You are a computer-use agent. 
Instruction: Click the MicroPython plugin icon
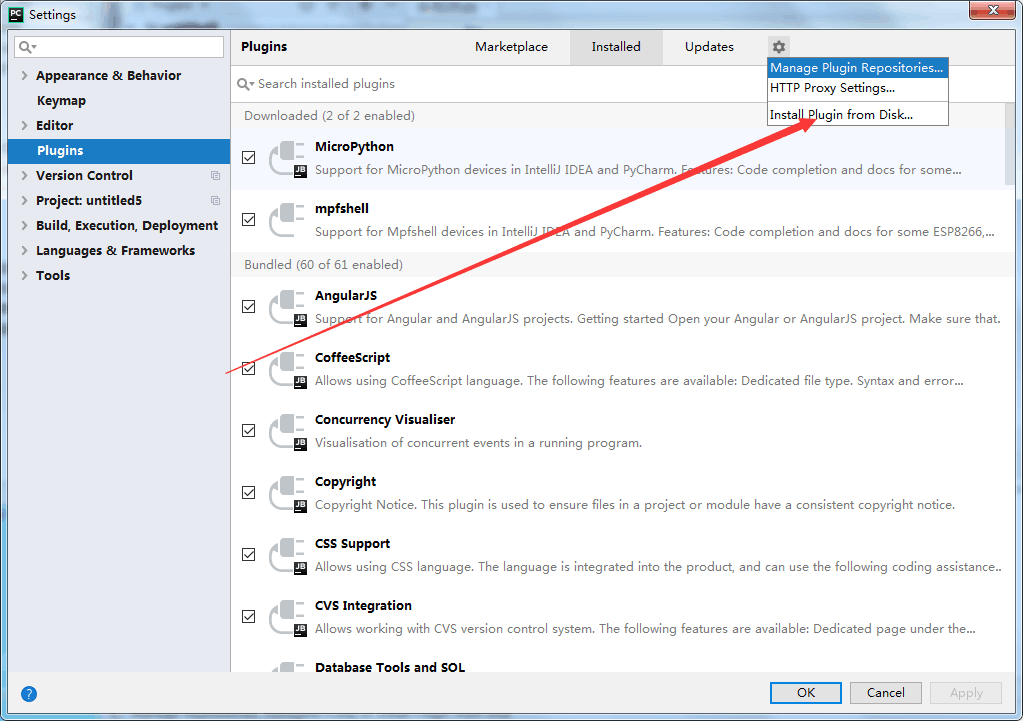(x=288, y=158)
